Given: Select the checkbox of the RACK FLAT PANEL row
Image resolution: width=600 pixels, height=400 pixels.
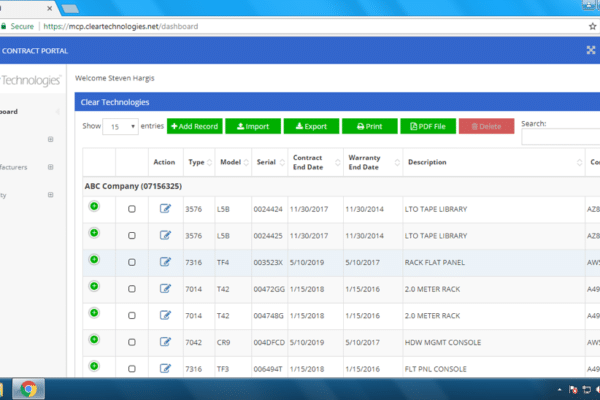Looking at the screenshot, I should coord(132,262).
